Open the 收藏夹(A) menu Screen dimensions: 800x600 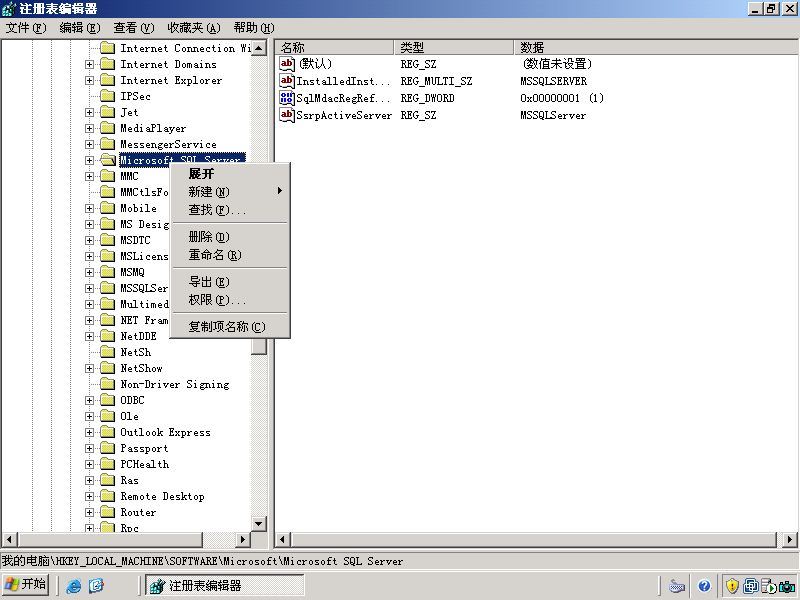click(x=194, y=28)
